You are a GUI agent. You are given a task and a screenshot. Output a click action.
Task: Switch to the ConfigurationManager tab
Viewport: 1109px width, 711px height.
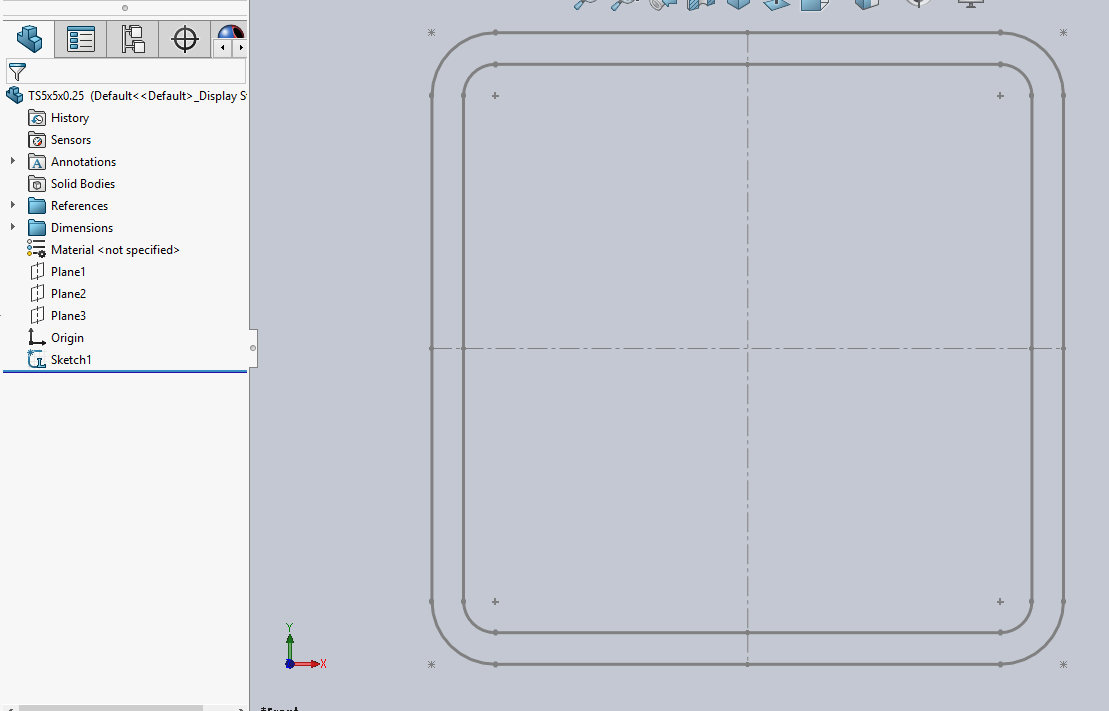click(133, 38)
